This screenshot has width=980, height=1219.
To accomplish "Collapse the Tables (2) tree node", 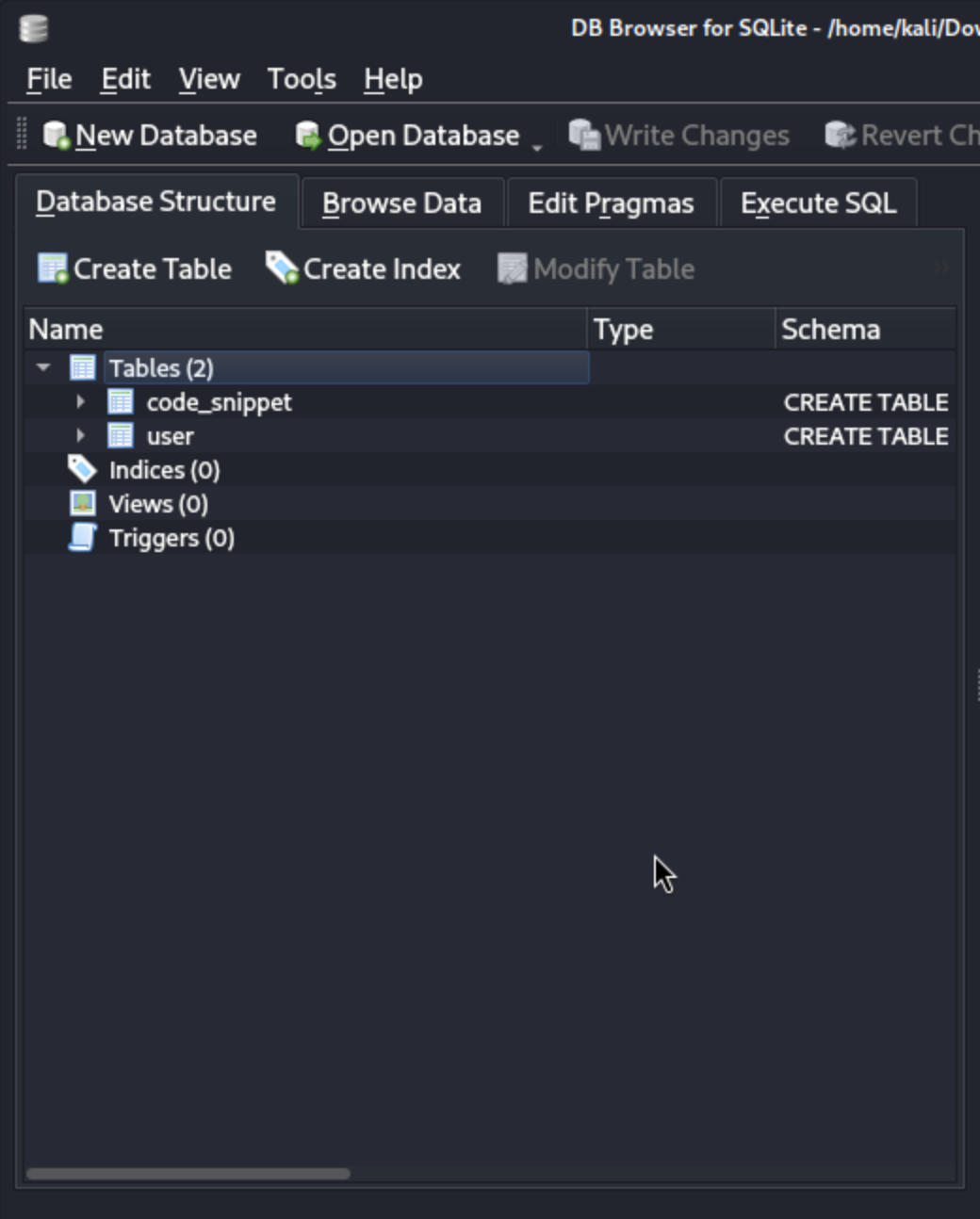I will pos(43,367).
